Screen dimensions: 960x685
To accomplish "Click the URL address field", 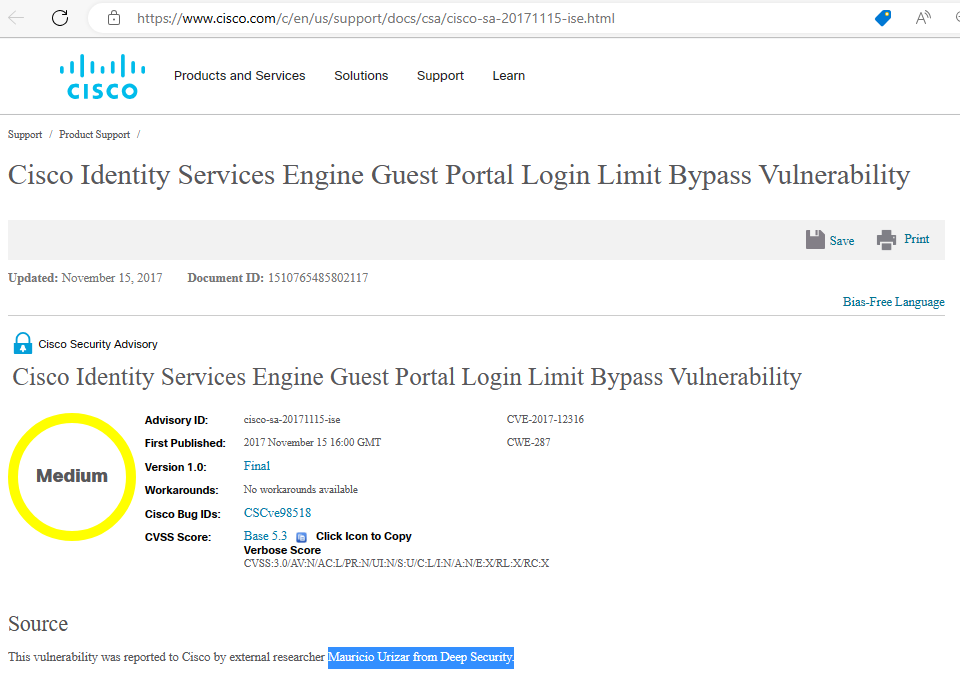I will [x=376, y=18].
